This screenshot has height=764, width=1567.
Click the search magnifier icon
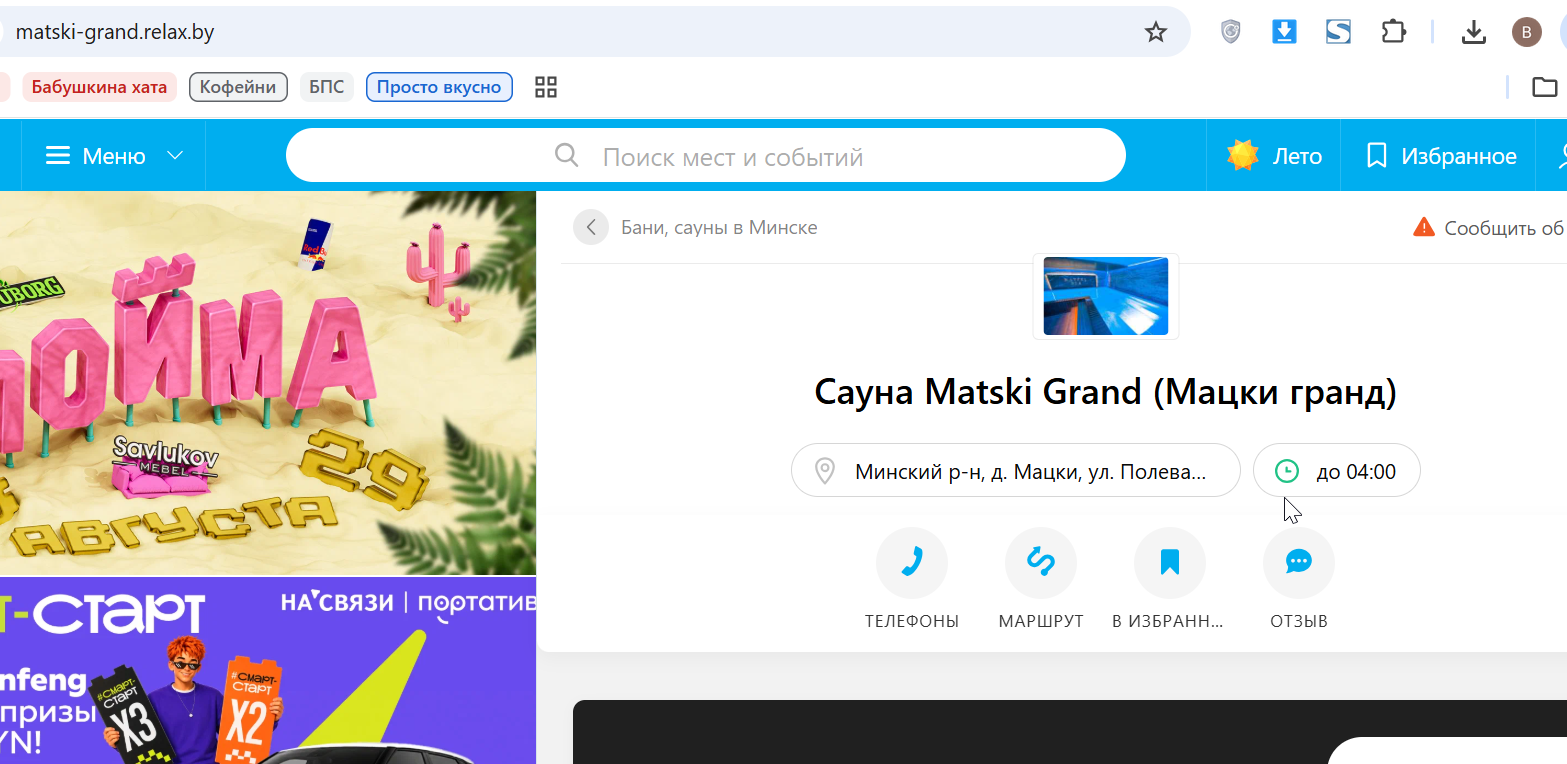coord(567,156)
